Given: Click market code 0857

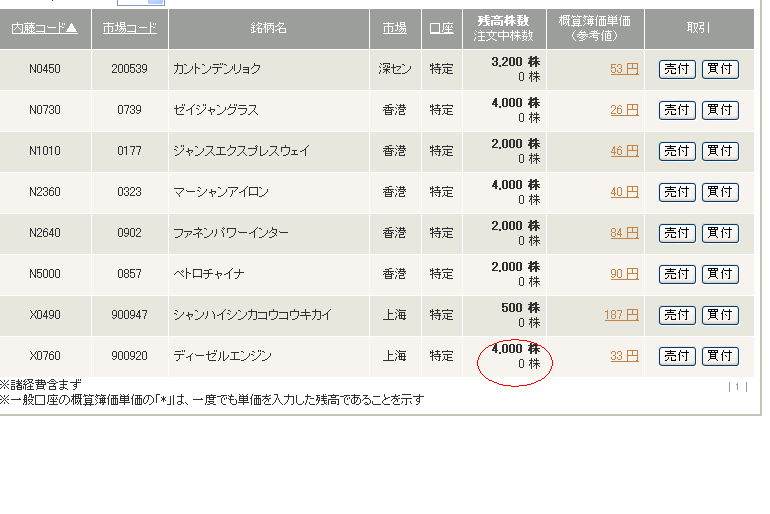Looking at the screenshot, I should (129, 274).
